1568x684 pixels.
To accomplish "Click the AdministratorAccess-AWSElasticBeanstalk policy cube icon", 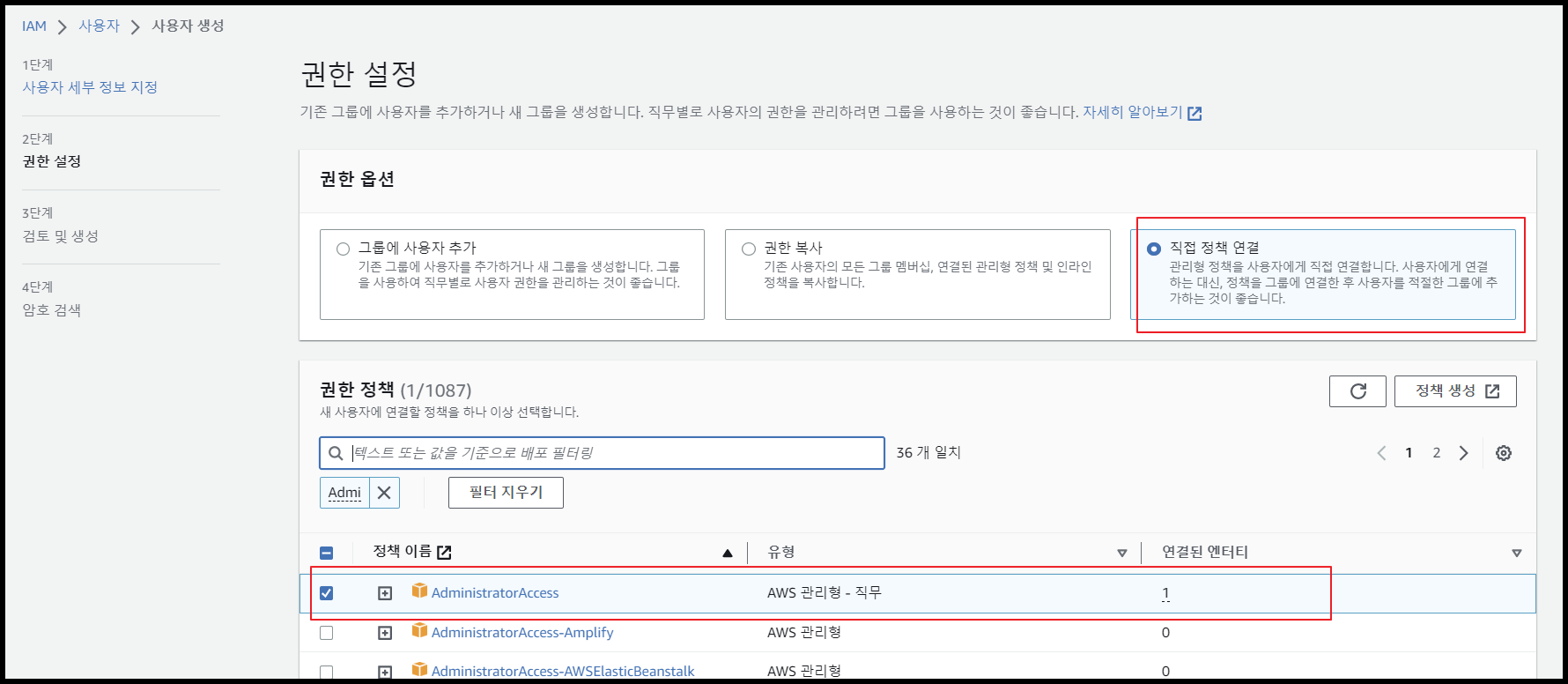I will [419, 670].
